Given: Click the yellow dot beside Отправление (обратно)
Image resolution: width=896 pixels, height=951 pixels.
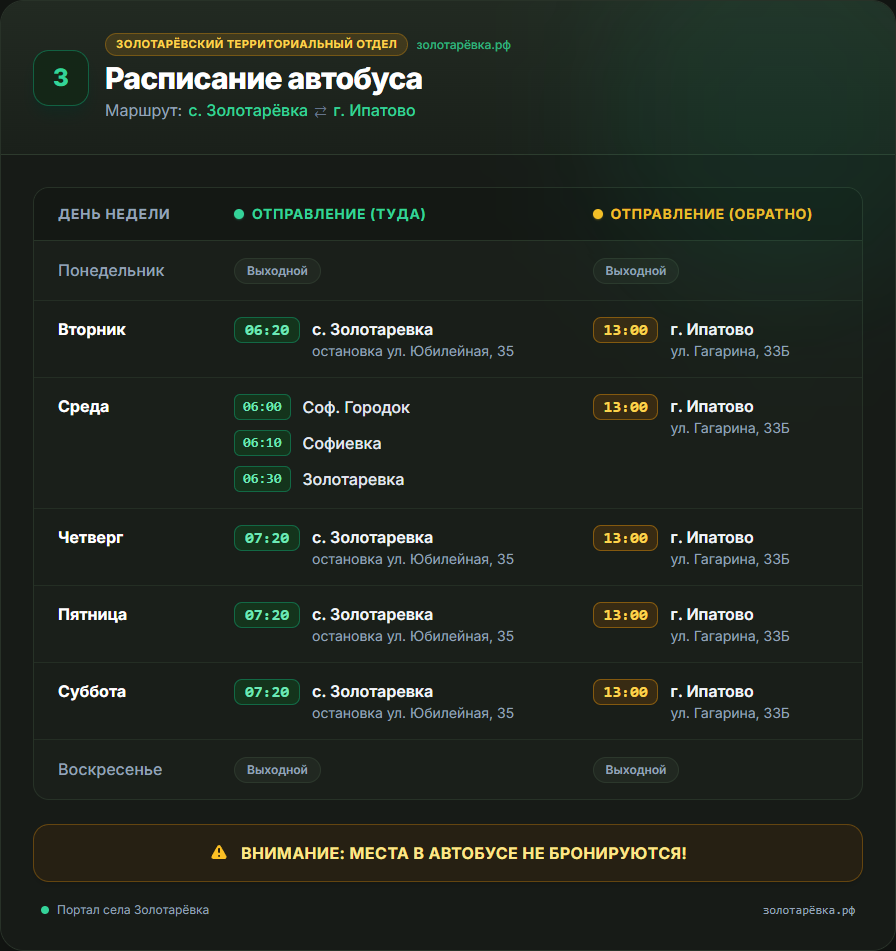Looking at the screenshot, I should 598,214.
